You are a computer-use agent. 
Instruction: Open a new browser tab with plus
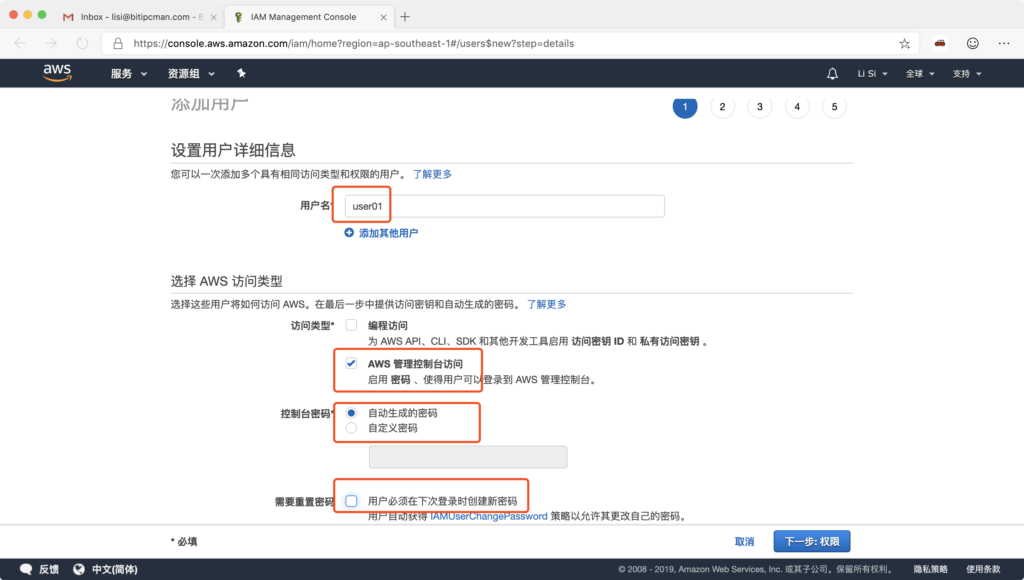click(x=405, y=17)
